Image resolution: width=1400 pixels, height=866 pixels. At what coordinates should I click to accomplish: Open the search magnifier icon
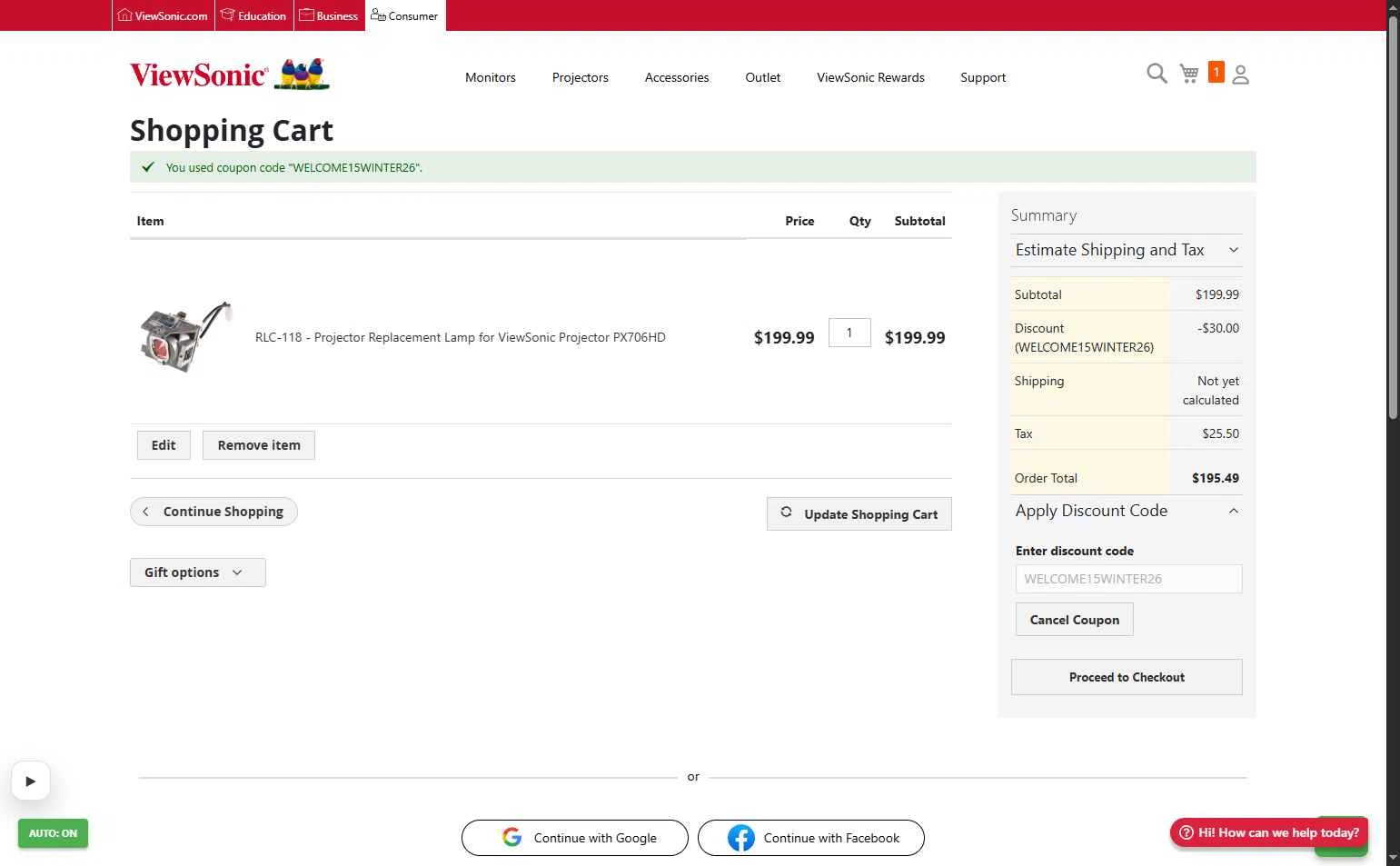click(x=1157, y=74)
